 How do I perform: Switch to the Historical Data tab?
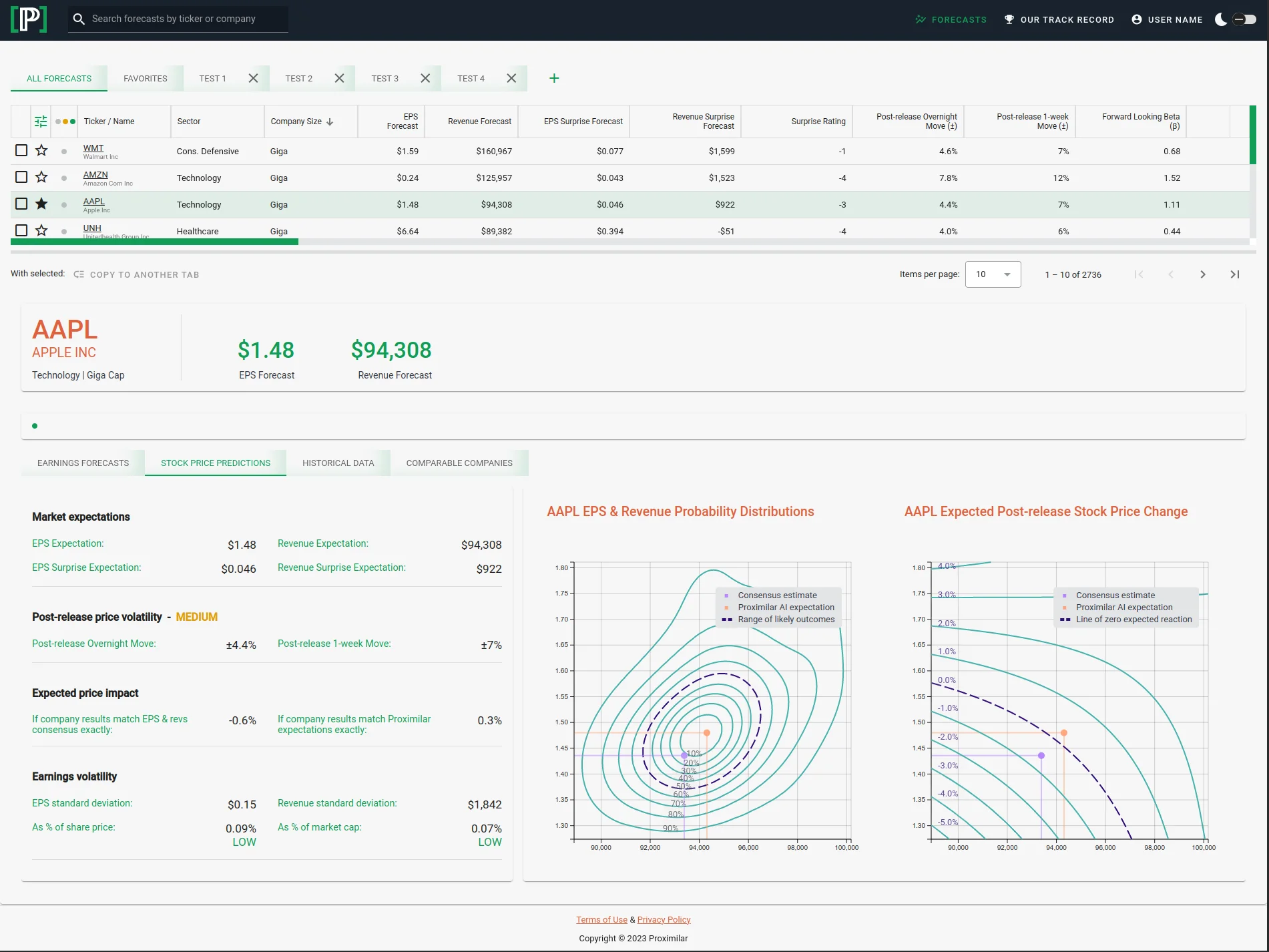click(338, 463)
